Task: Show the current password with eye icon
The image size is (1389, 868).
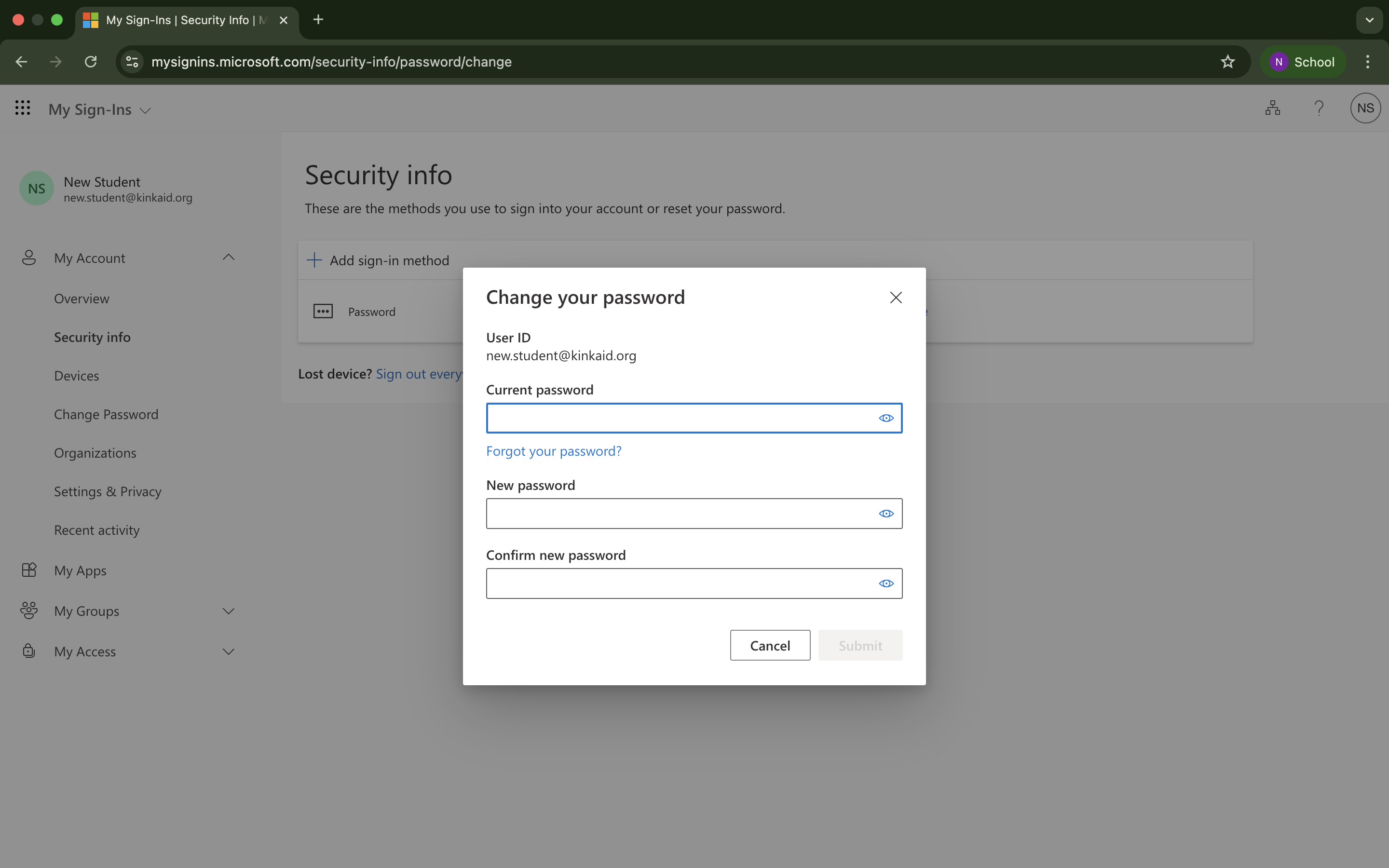Action: point(885,418)
